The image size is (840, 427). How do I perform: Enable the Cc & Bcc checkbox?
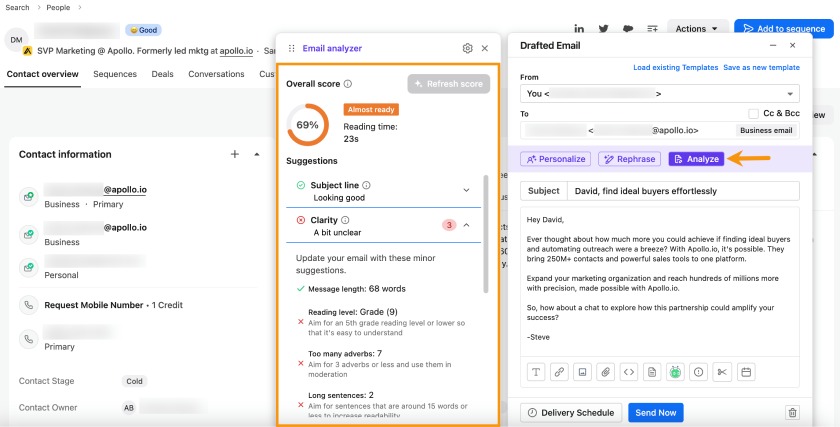[x=753, y=114]
